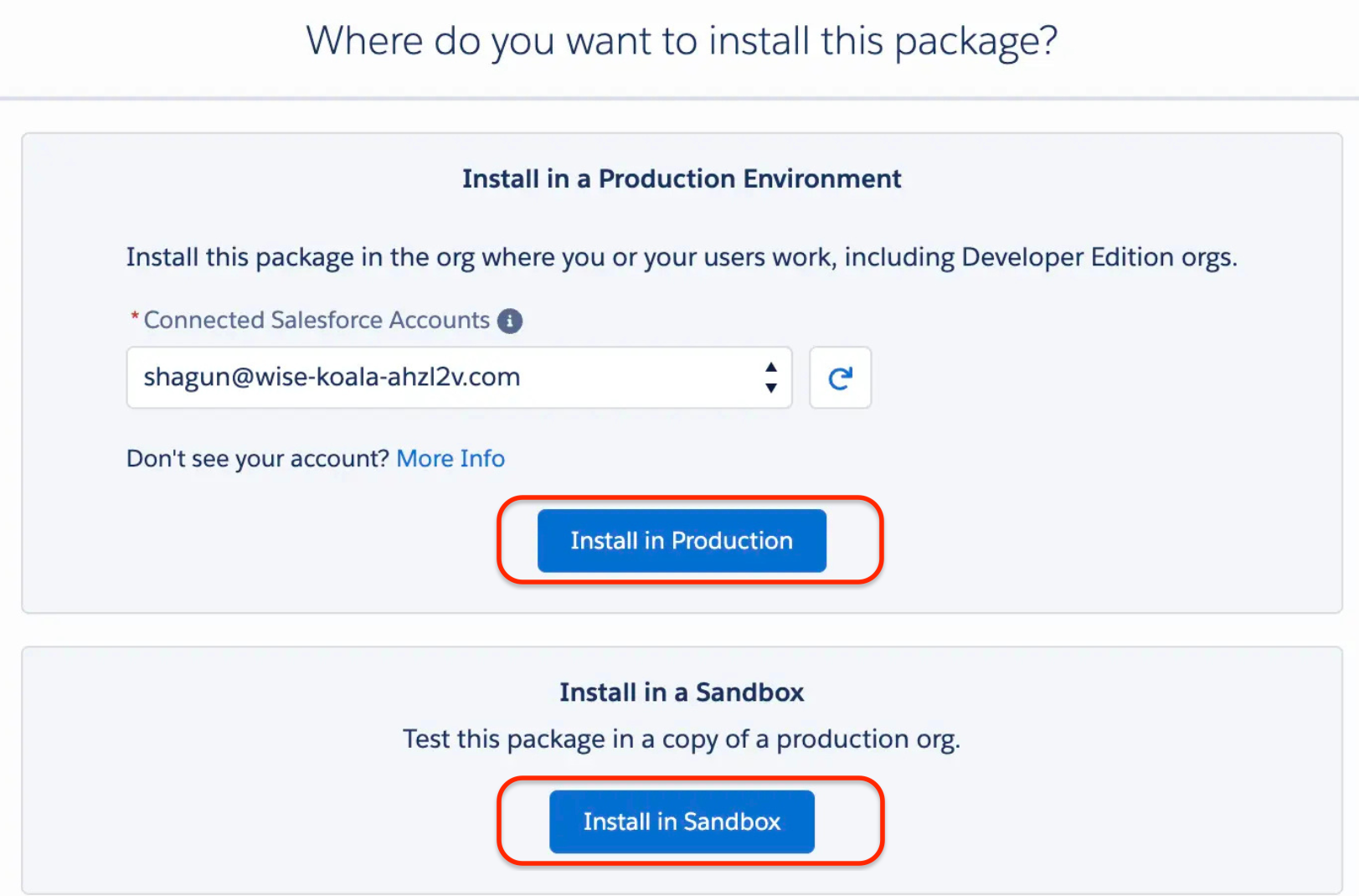The height and width of the screenshot is (896, 1359).
Task: Click the Install in Sandbox button
Action: 681,821
